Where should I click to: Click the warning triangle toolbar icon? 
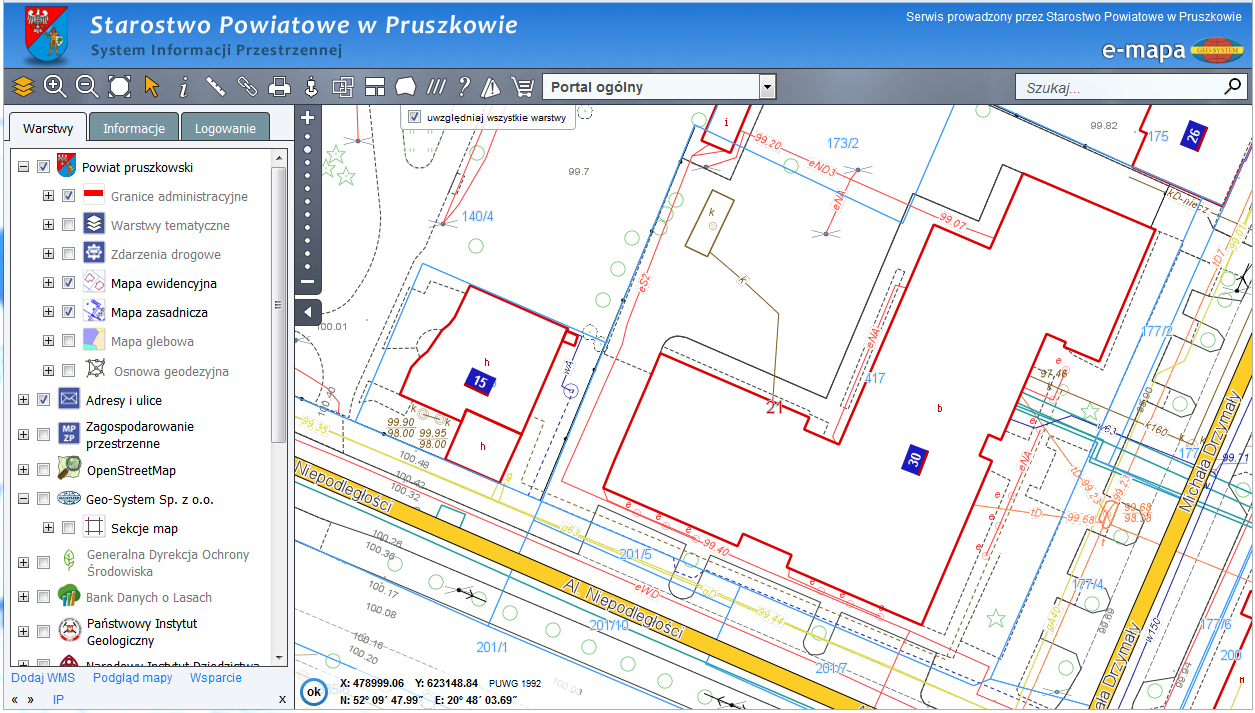[x=491, y=87]
